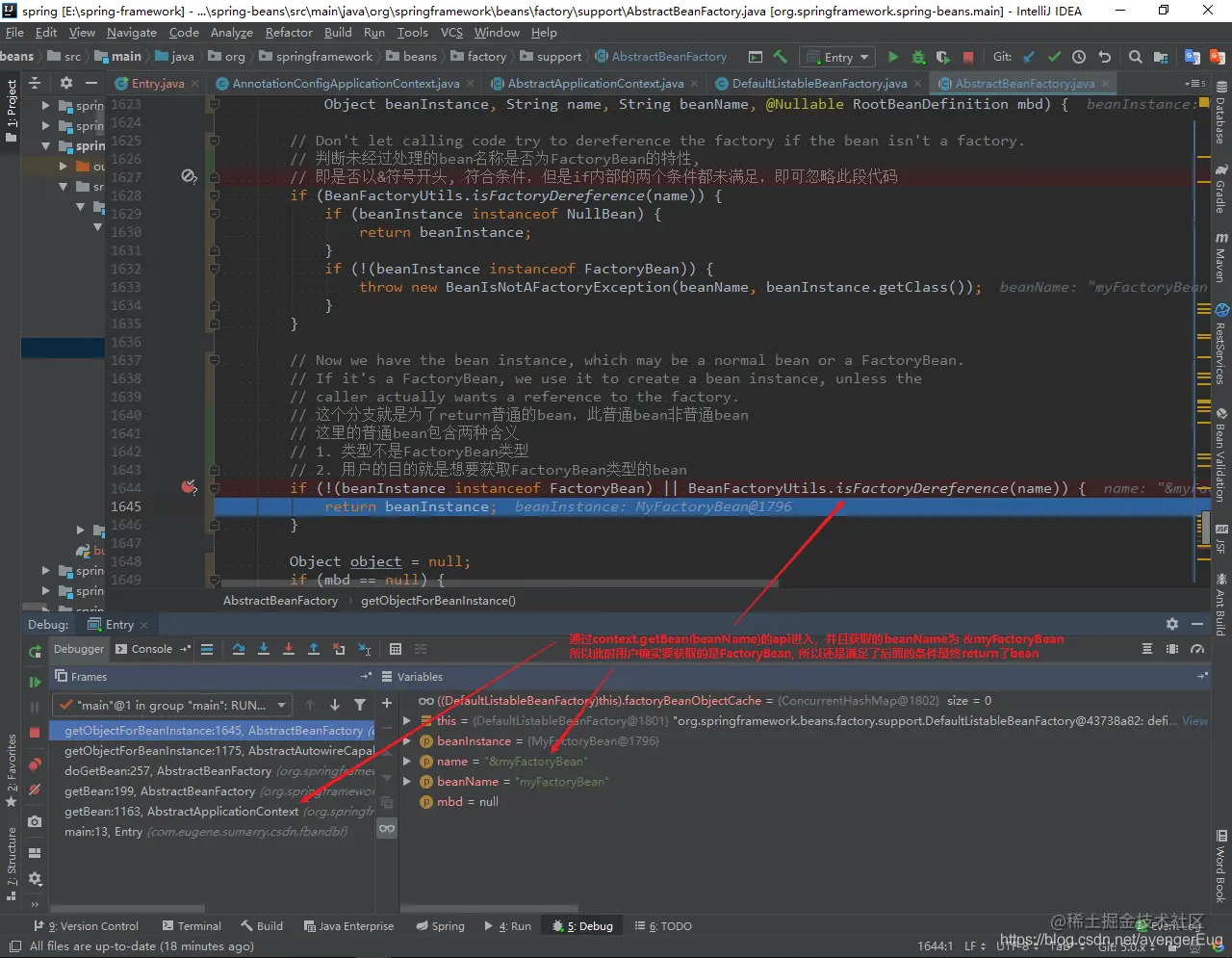This screenshot has height=958, width=1232.
Task: Select frame main:13, Entry
Action: click(x=213, y=831)
